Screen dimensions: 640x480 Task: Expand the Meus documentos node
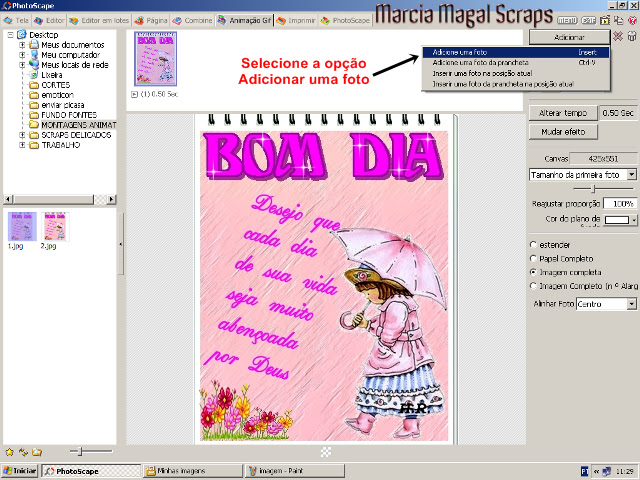tap(22, 45)
